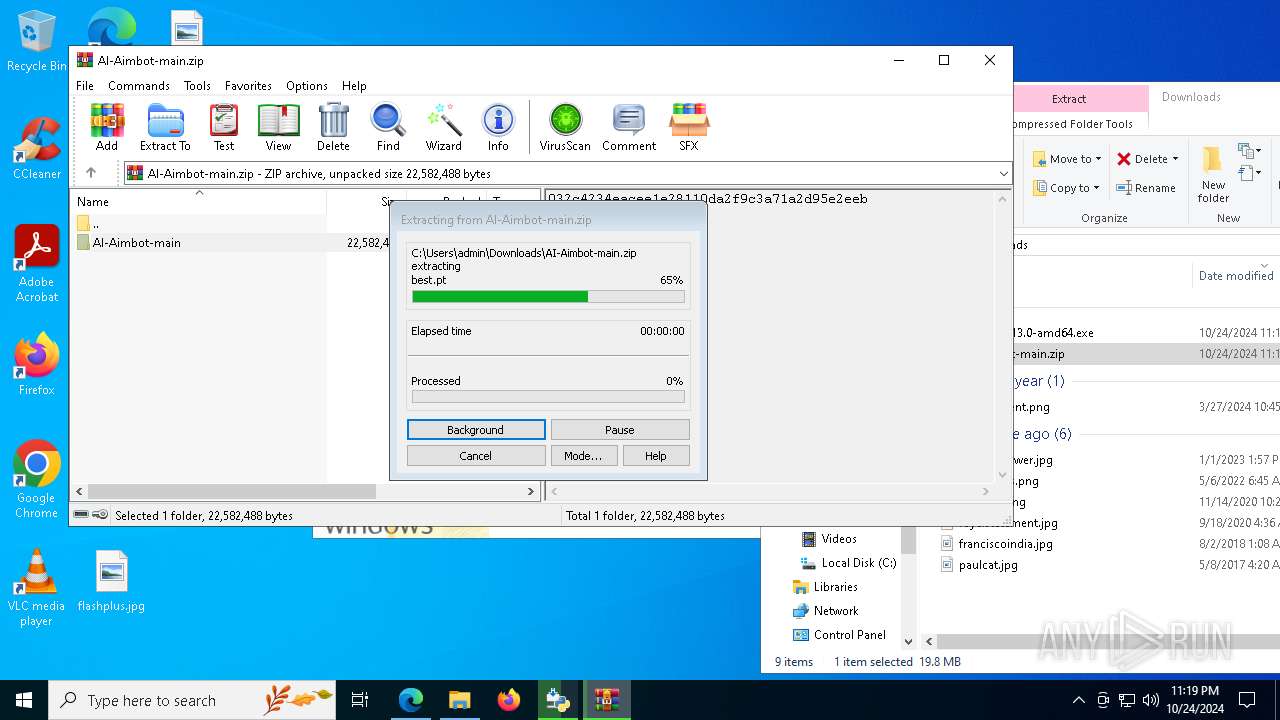Click the WinRAR taskbar icon
Viewport: 1280px width, 720px height.
click(x=606, y=700)
